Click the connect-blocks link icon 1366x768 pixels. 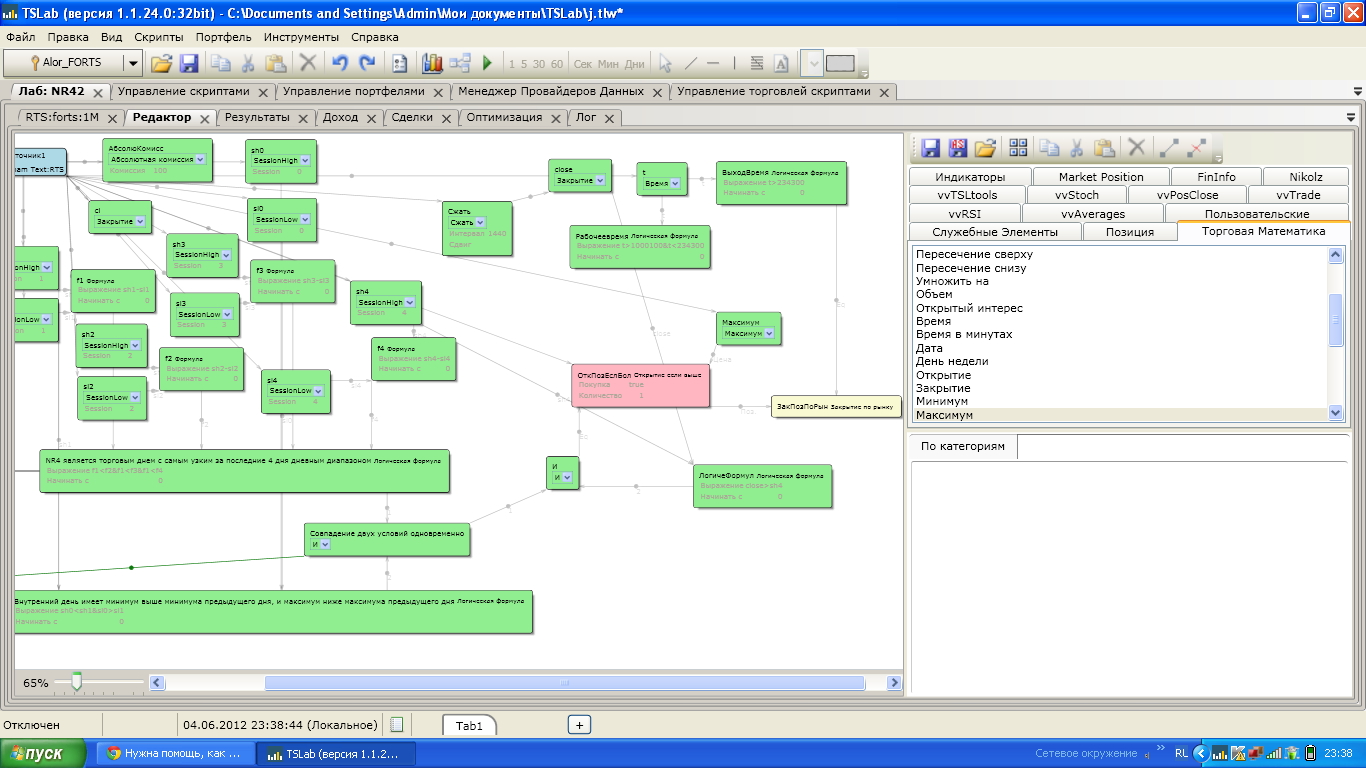pyautogui.click(x=1168, y=147)
